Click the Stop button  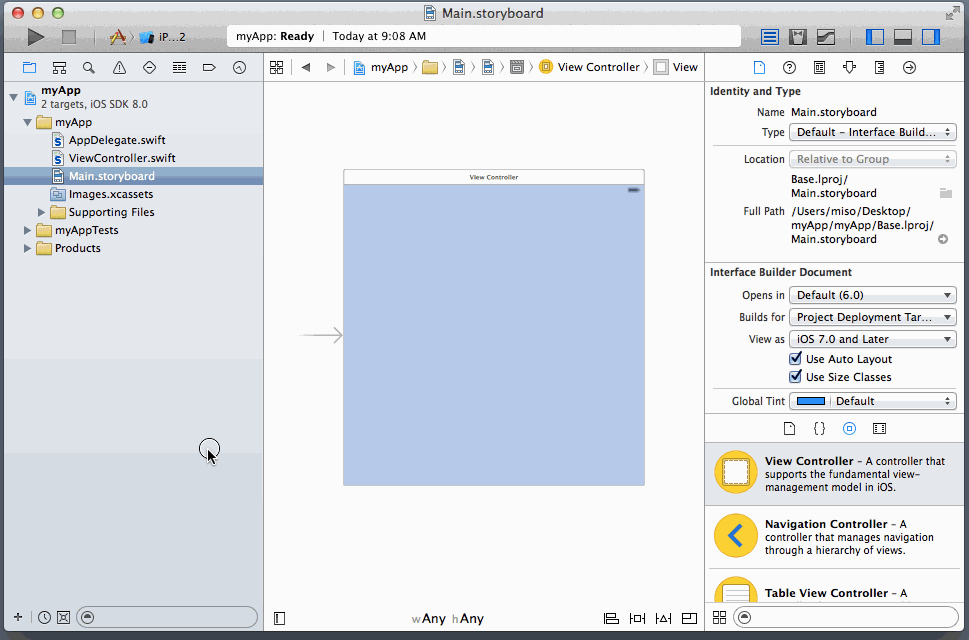pyautogui.click(x=68, y=36)
